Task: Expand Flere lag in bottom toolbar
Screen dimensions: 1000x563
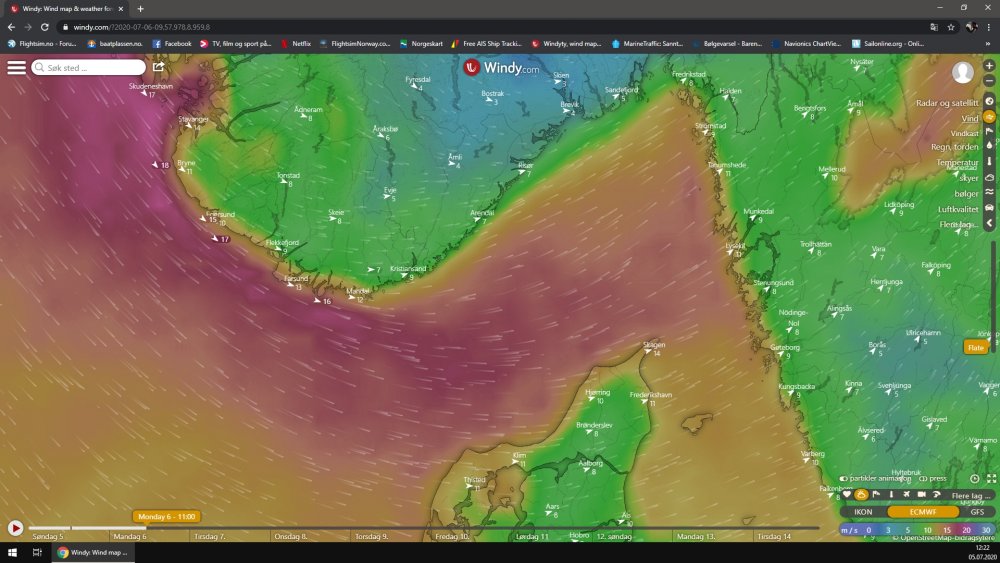Action: tap(971, 495)
